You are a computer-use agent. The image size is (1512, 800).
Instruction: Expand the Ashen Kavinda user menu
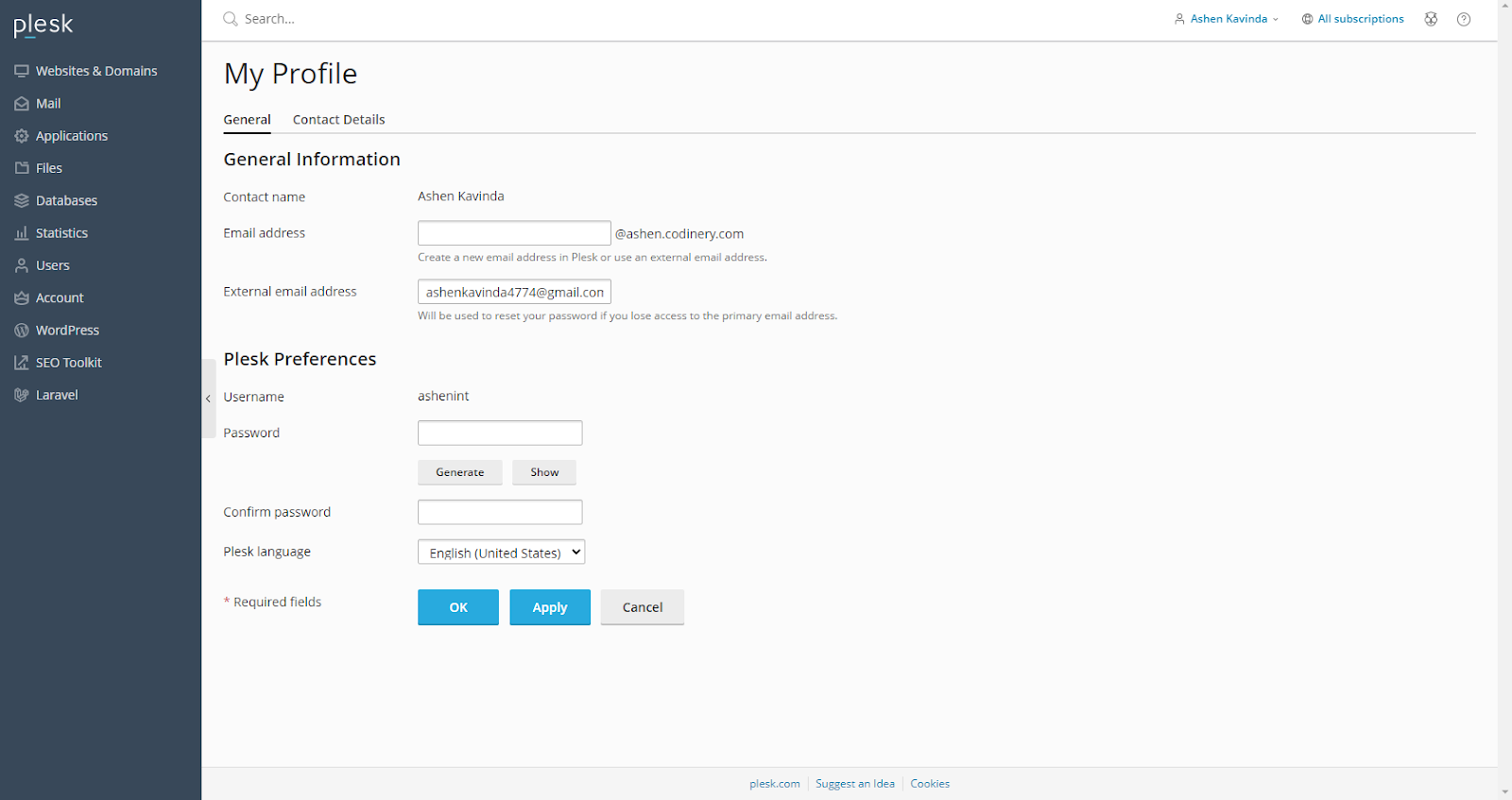tap(1227, 19)
